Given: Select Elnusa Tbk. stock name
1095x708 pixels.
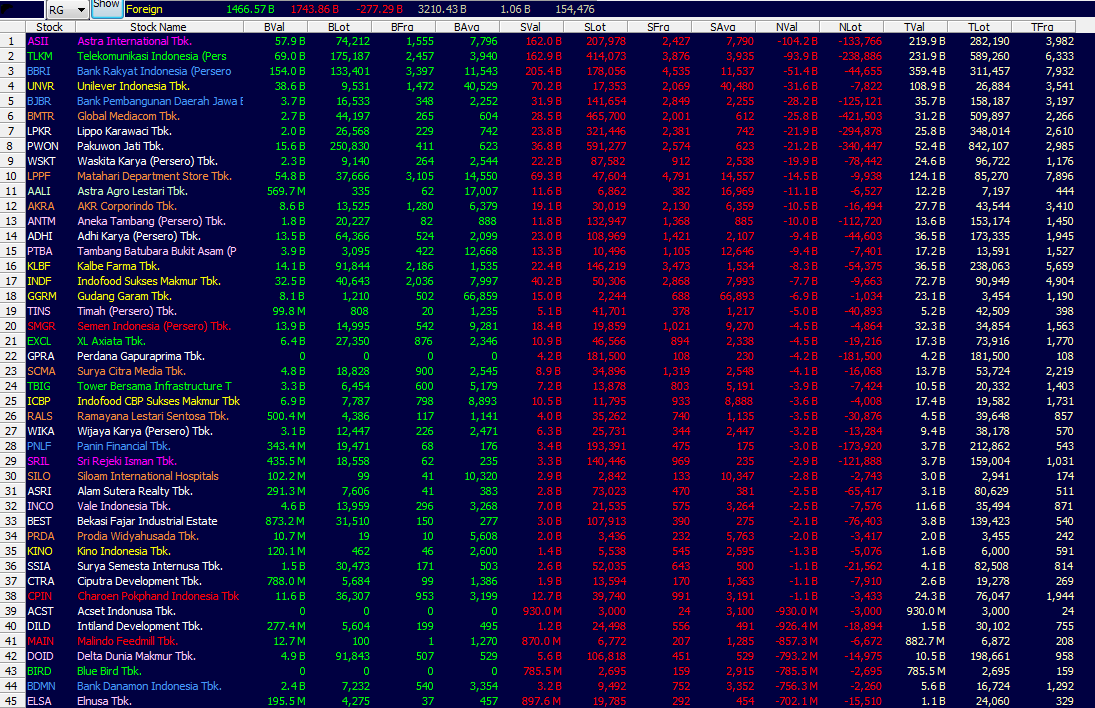Looking at the screenshot, I should 104,701.
